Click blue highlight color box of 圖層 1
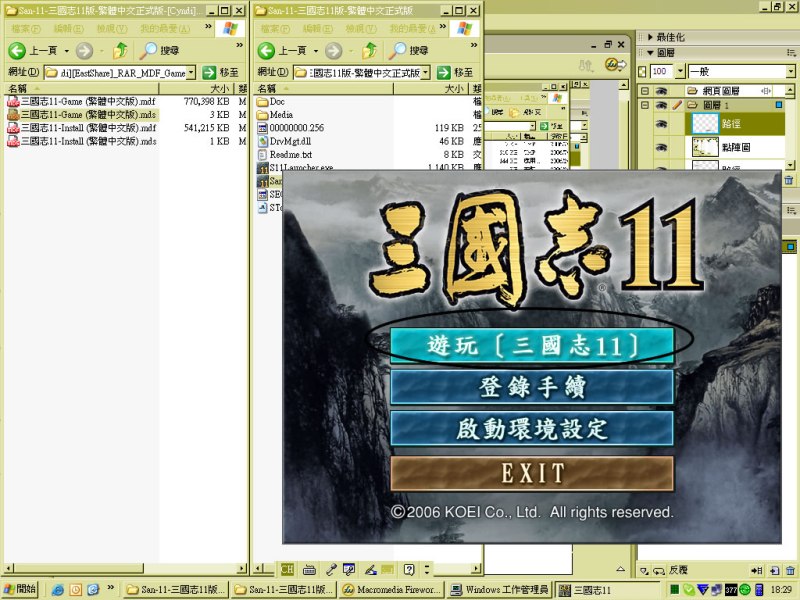This screenshot has height=600, width=800. click(x=779, y=105)
